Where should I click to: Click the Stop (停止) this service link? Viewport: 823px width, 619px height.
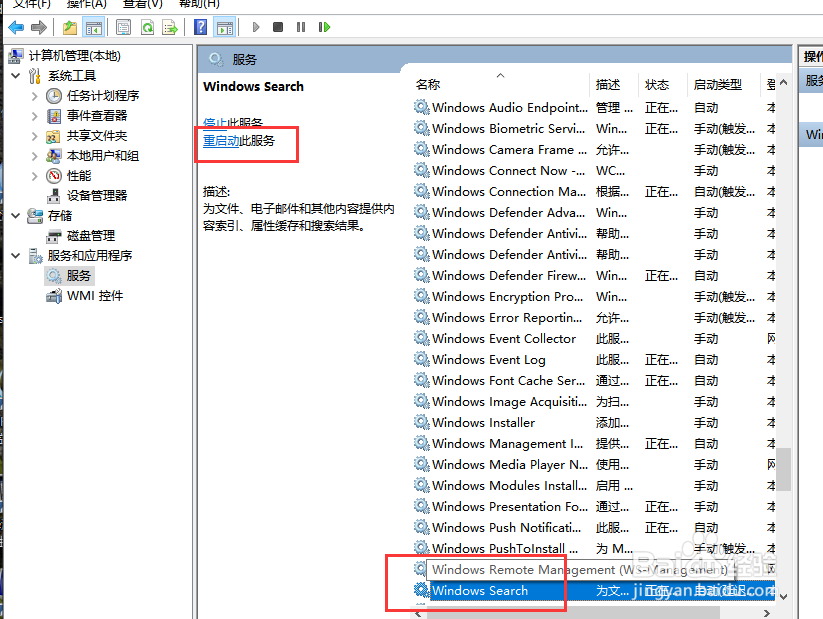pyautogui.click(x=215, y=123)
